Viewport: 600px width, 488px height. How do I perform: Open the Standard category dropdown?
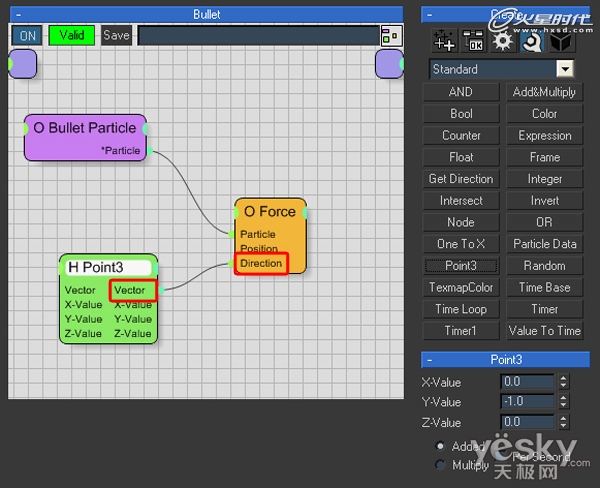565,69
